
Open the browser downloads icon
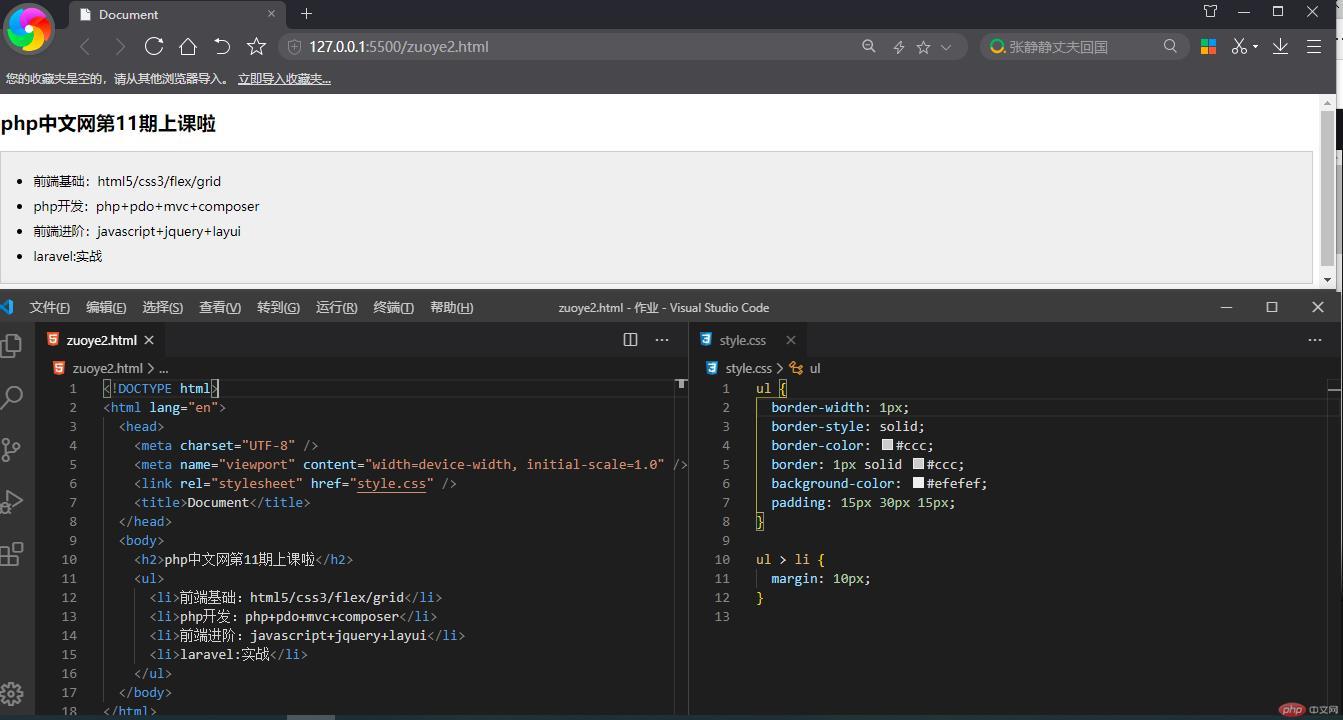click(1280, 46)
